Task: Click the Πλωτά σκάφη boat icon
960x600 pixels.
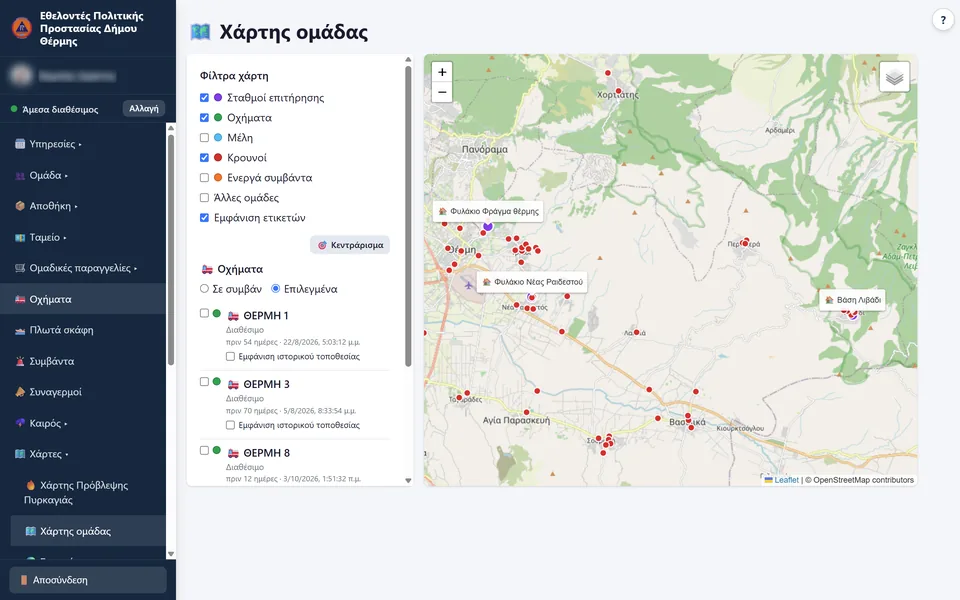Action: coord(20,330)
